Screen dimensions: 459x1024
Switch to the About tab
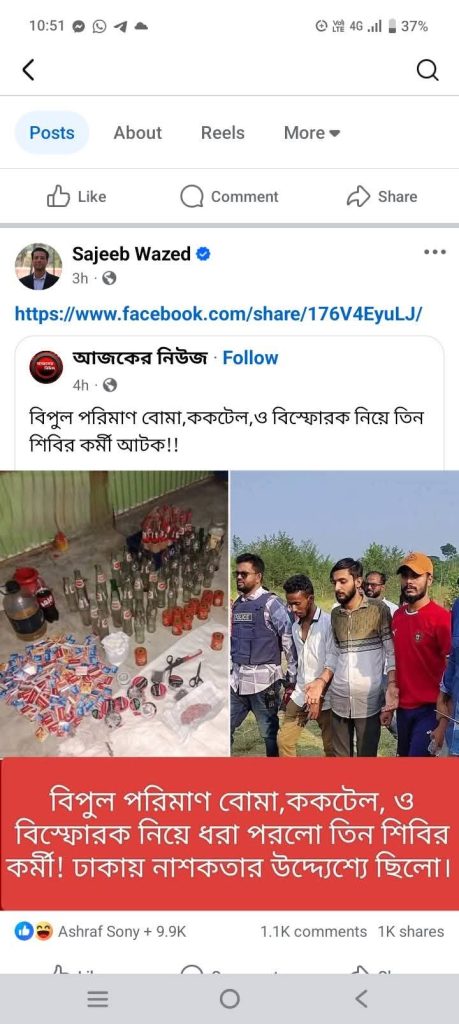click(x=138, y=133)
